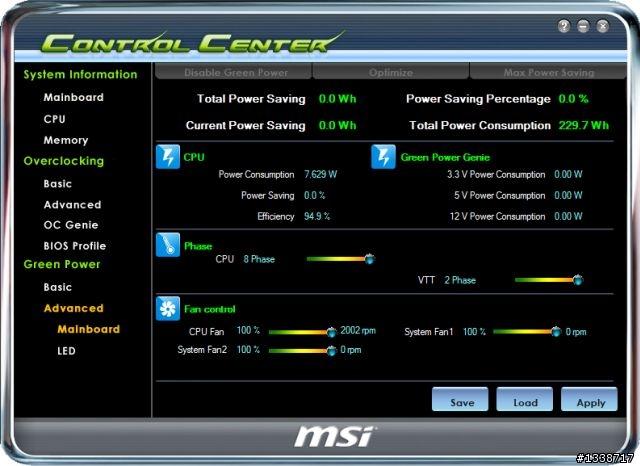Minimize the Control Center window
The image size is (640, 466).
[583, 26]
